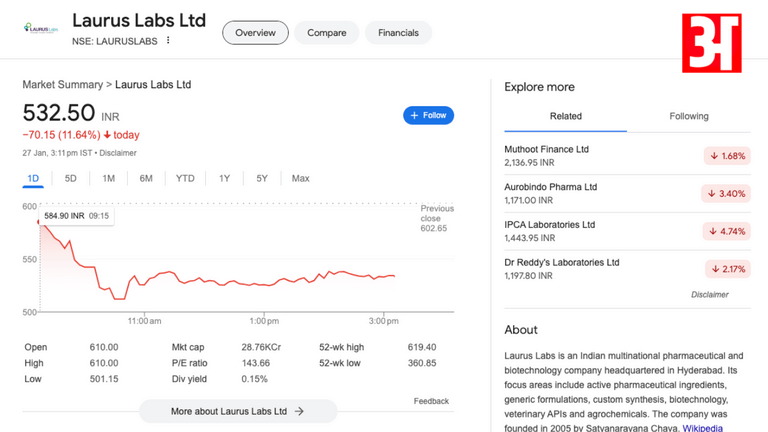Switch to the Following tab
Viewport: 768px width, 432px height.
pyautogui.click(x=689, y=116)
